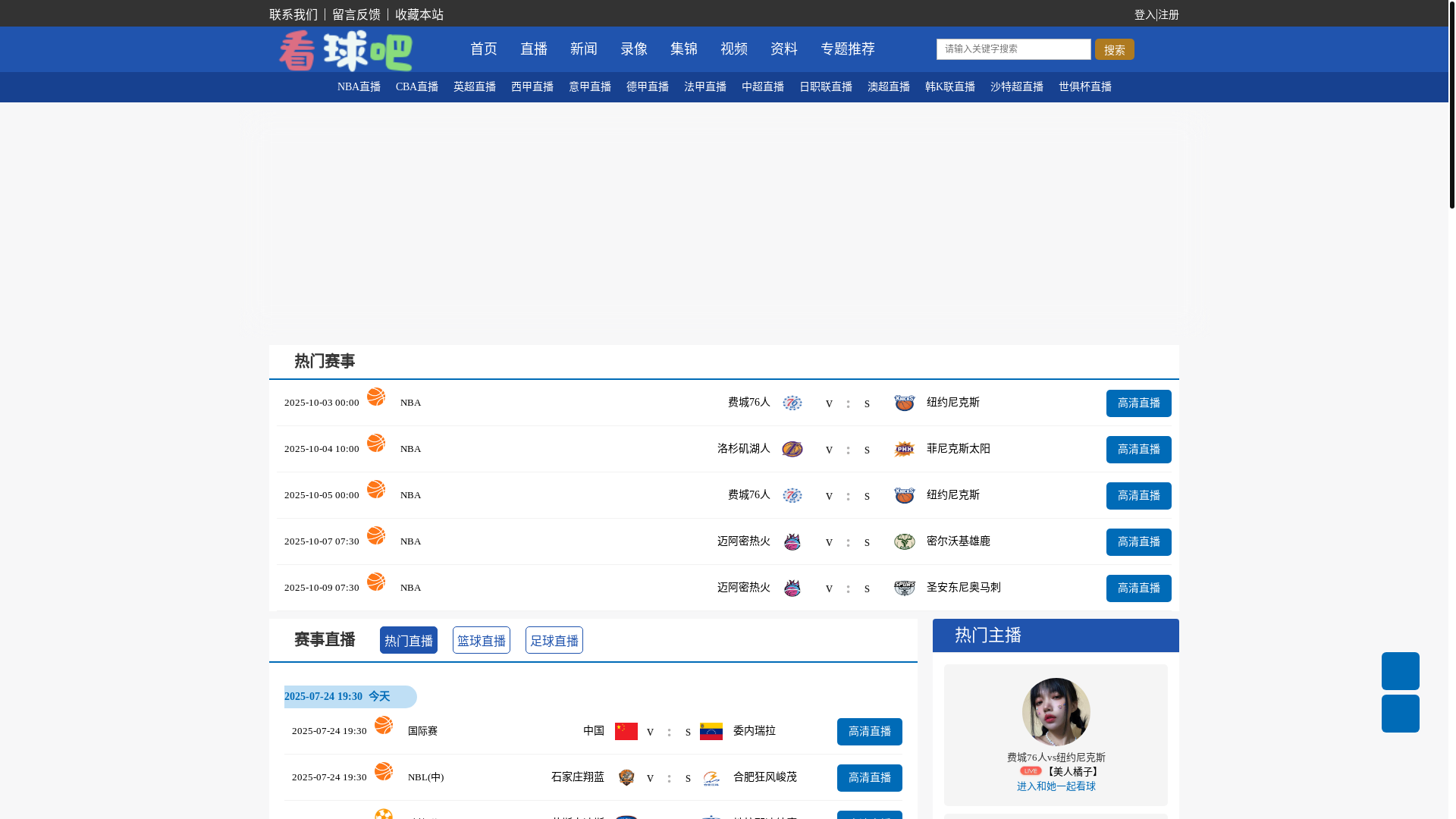Click 高清直播 for 76ers vs Knicks 10-05
The height and width of the screenshot is (819, 1456).
[x=1139, y=496]
